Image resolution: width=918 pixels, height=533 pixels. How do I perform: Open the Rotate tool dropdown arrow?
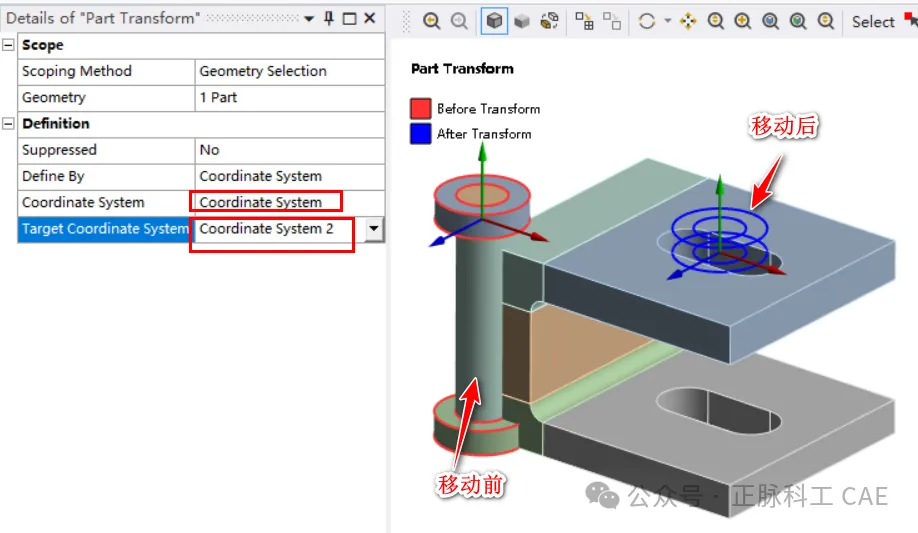(x=667, y=21)
